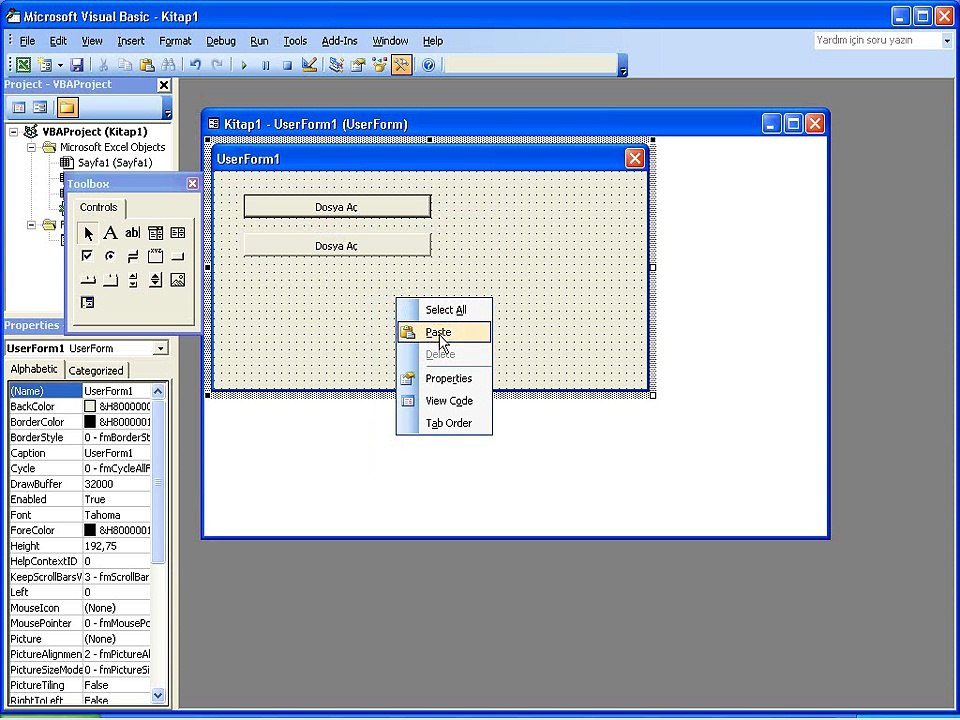Collapse the VBAProject (Kitap1) tree node

(x=14, y=132)
